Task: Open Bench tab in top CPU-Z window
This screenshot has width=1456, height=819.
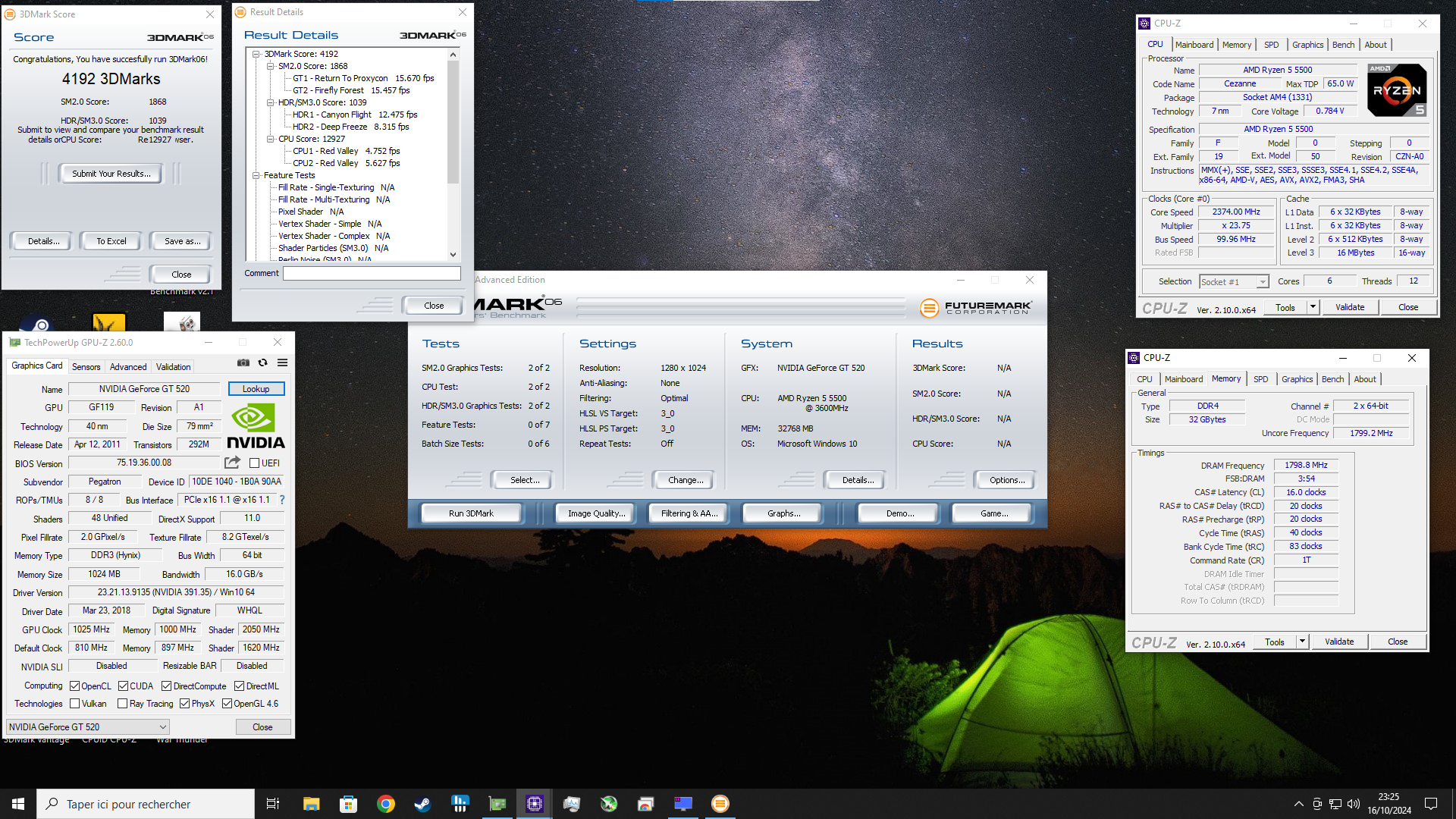Action: 1343,45
